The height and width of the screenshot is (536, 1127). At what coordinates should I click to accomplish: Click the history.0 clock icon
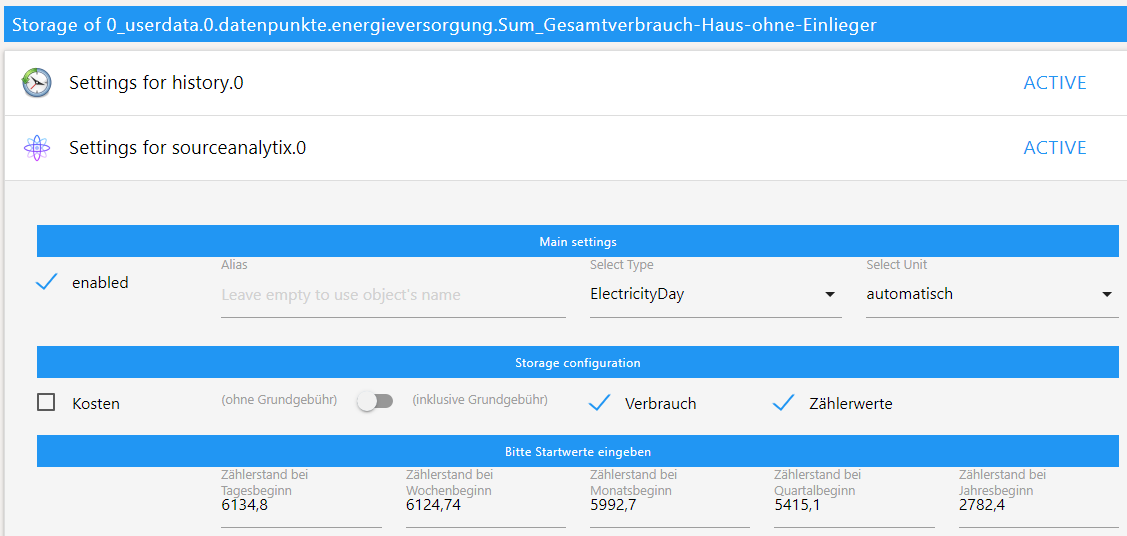tap(36, 83)
